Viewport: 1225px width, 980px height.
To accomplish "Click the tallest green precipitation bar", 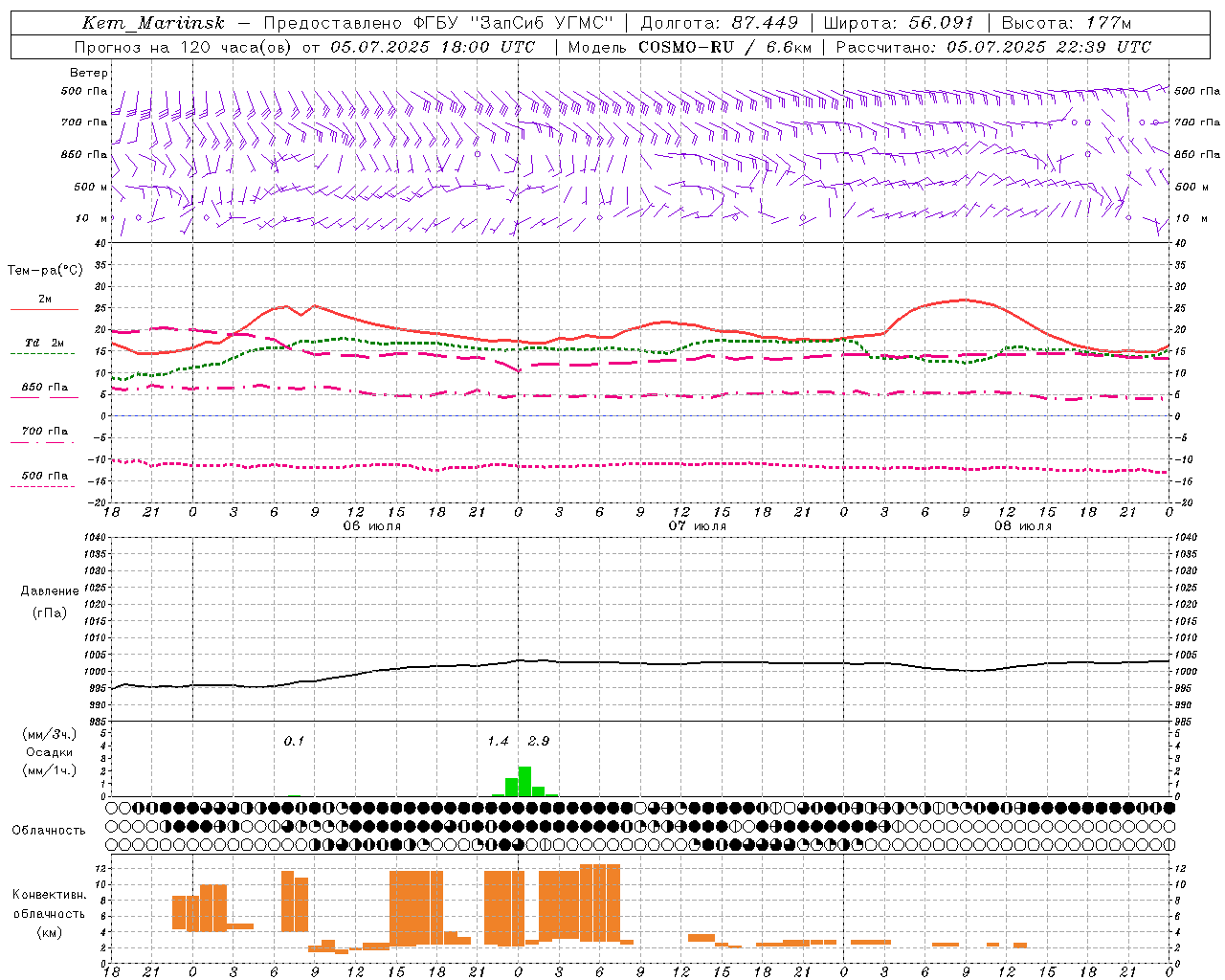I will coord(524,781).
